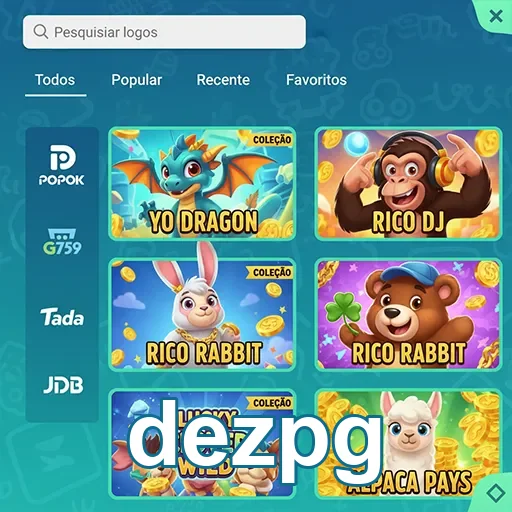The height and width of the screenshot is (512, 512).
Task: Launch the Alpaca Pays game
Action: pos(408,443)
